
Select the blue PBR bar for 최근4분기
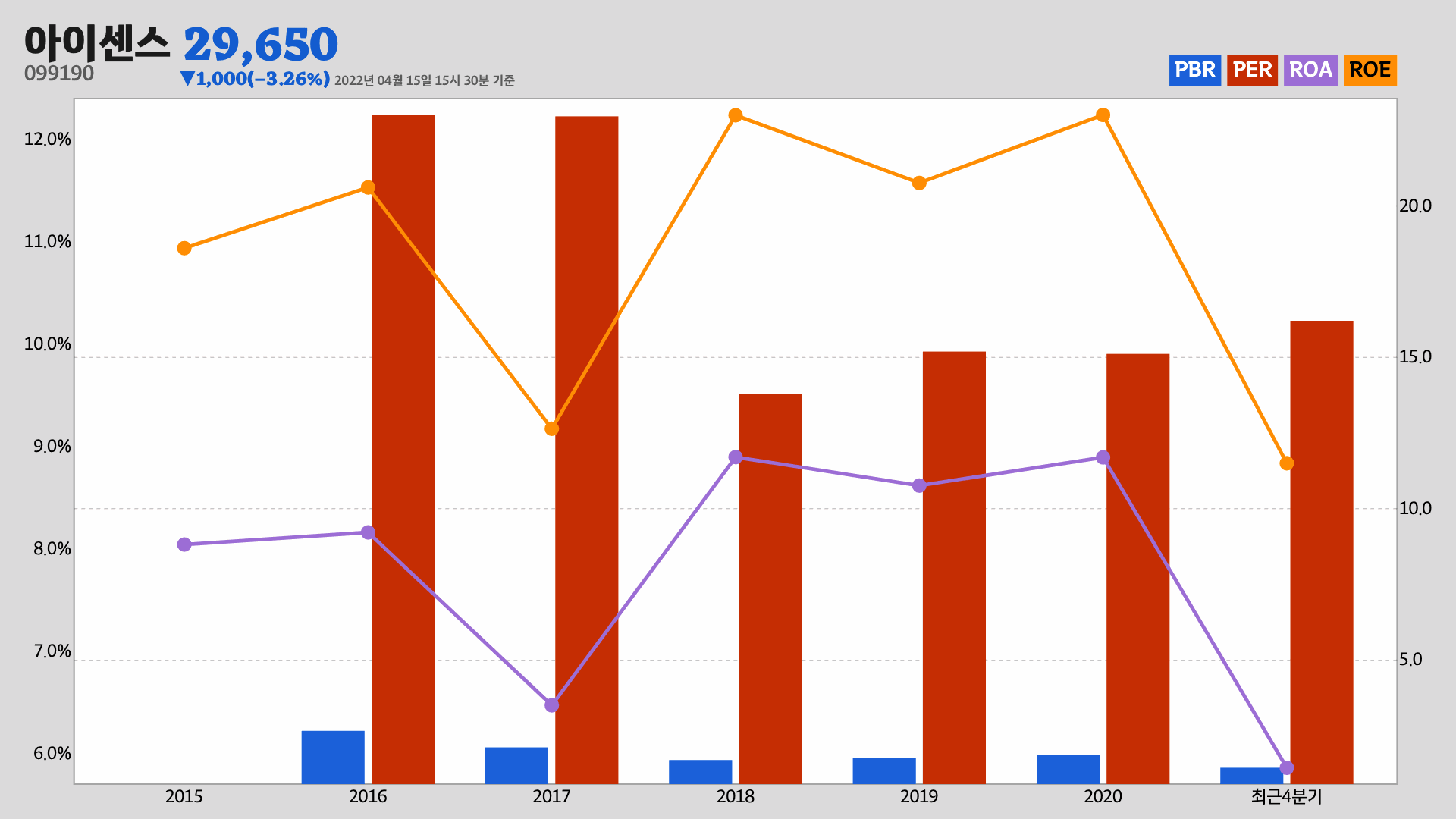1251,775
